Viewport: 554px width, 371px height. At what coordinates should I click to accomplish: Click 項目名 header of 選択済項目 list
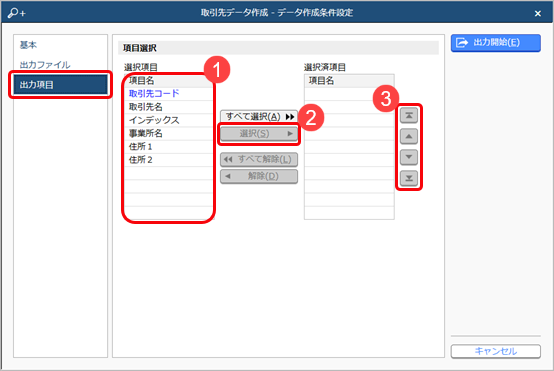pos(349,81)
